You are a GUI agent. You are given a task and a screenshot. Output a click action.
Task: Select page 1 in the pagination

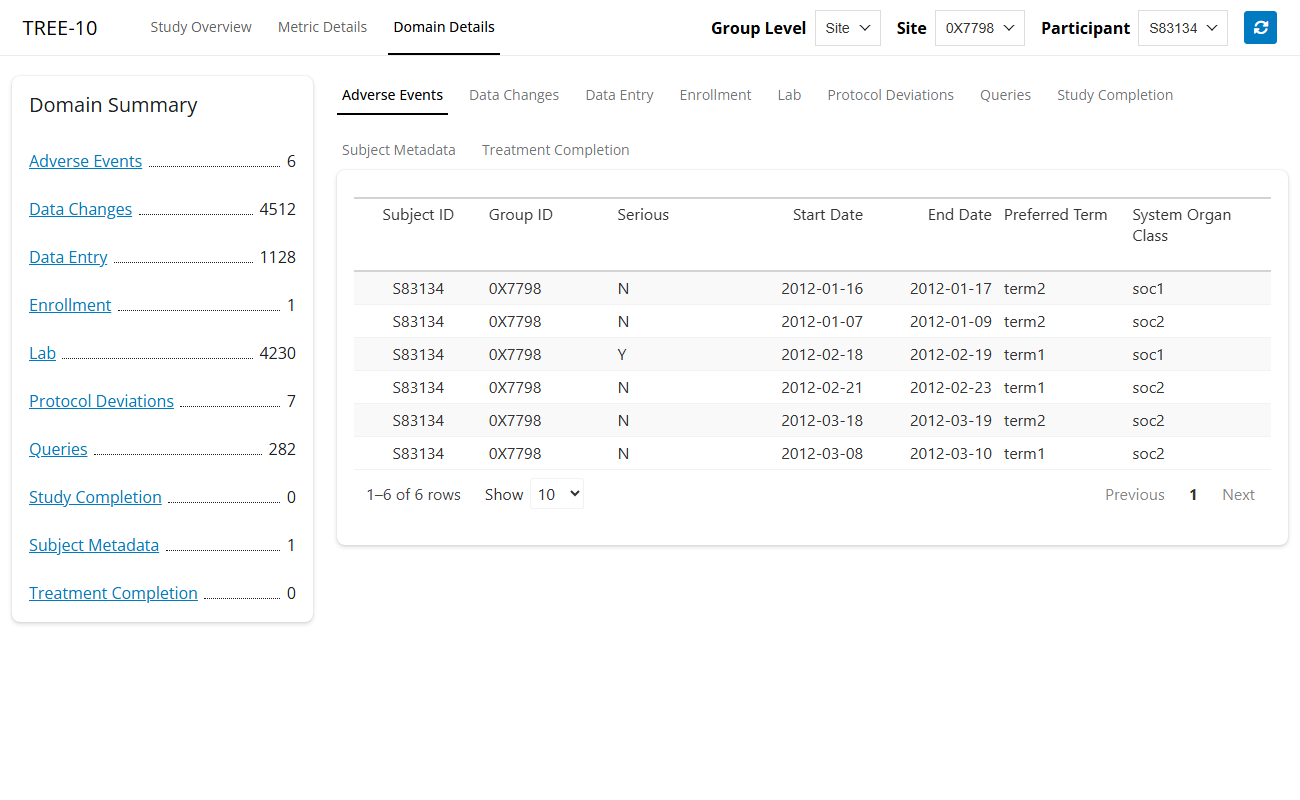[x=1193, y=494]
